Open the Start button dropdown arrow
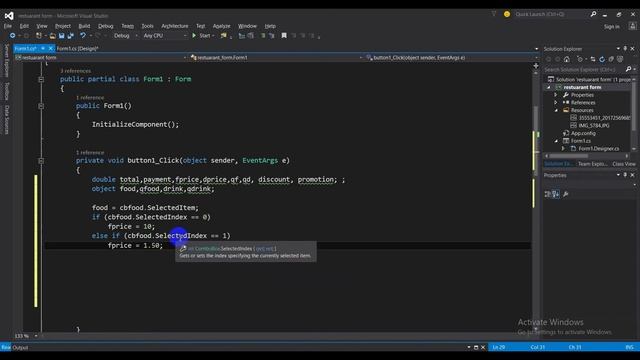This screenshot has width=640, height=360. [x=213, y=36]
